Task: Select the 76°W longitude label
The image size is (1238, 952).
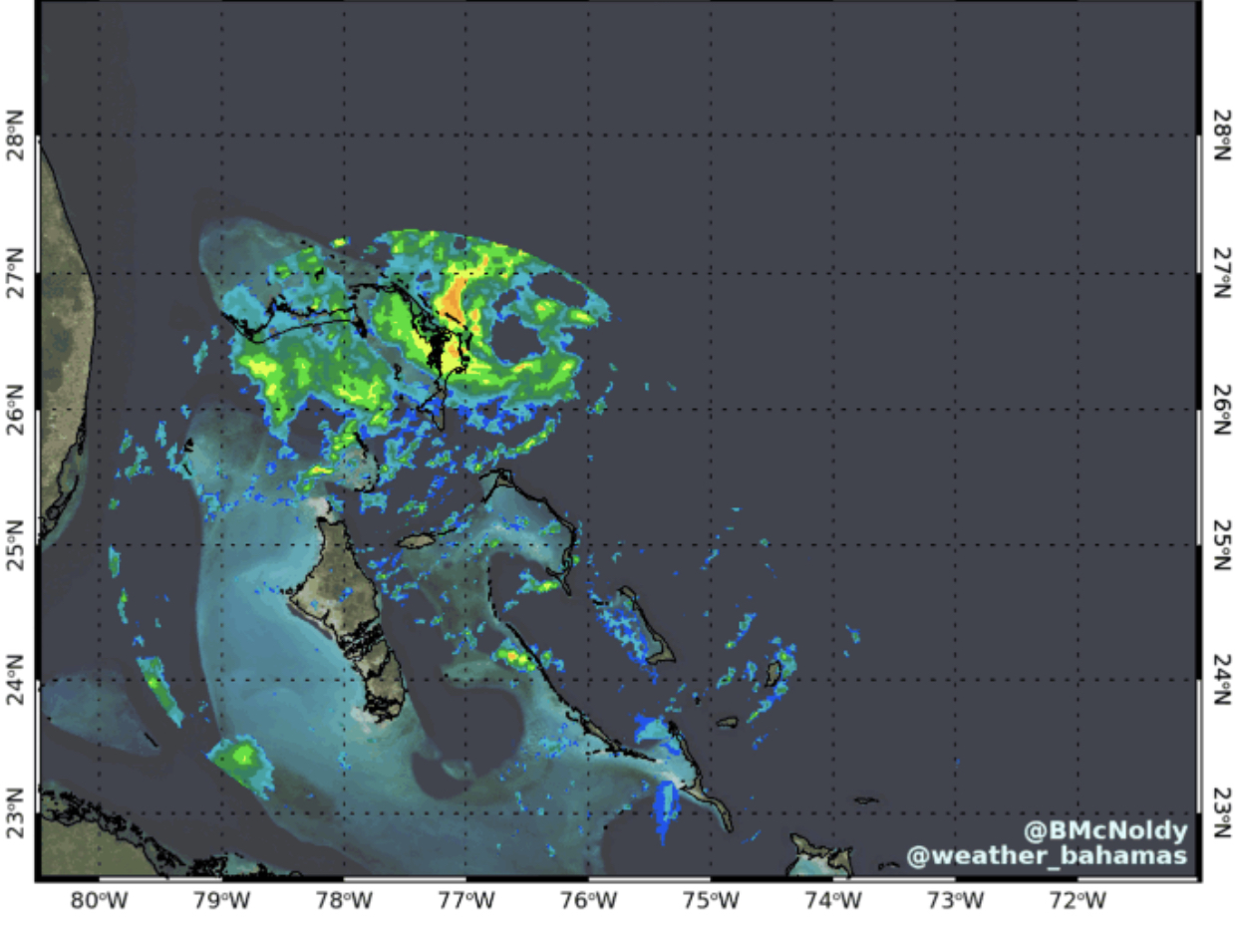Action: [588, 901]
